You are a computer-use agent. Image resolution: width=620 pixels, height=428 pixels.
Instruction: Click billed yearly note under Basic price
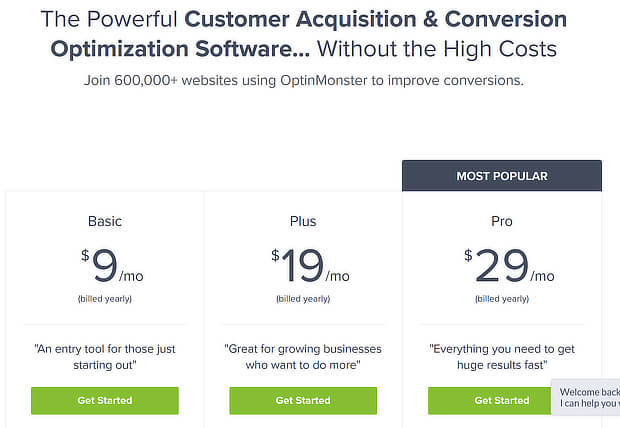point(105,299)
